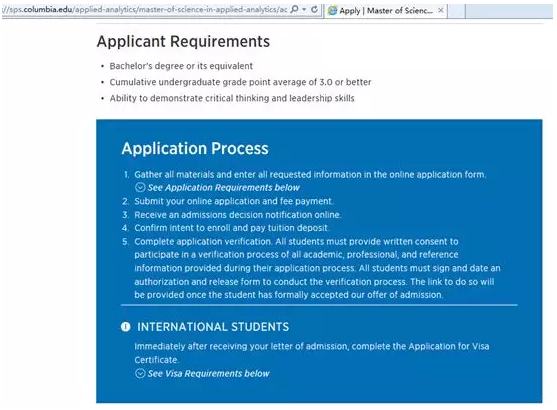Viewport: 557px width, 410px height.
Task: Click the Applicant Requirements heading
Action: (183, 42)
